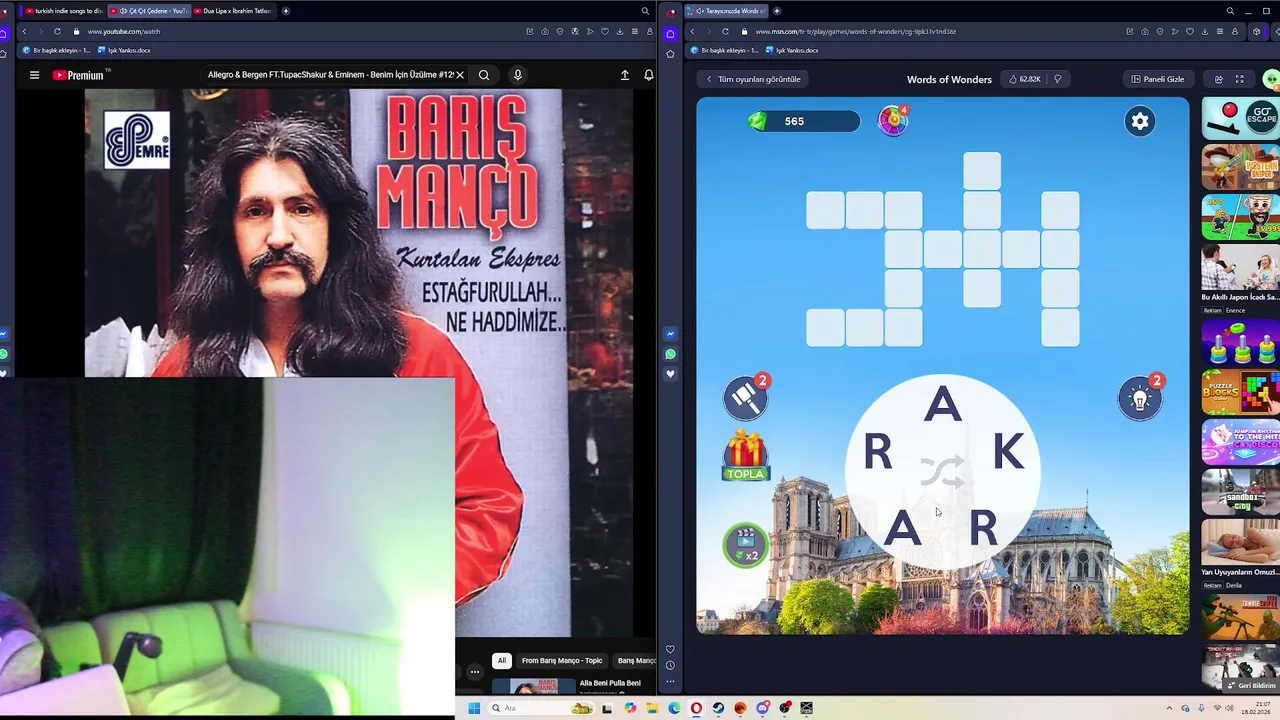Switch to 'Çıt Çıt Çedene' YouTube tab
Image resolution: width=1280 pixels, height=720 pixels.
(148, 11)
